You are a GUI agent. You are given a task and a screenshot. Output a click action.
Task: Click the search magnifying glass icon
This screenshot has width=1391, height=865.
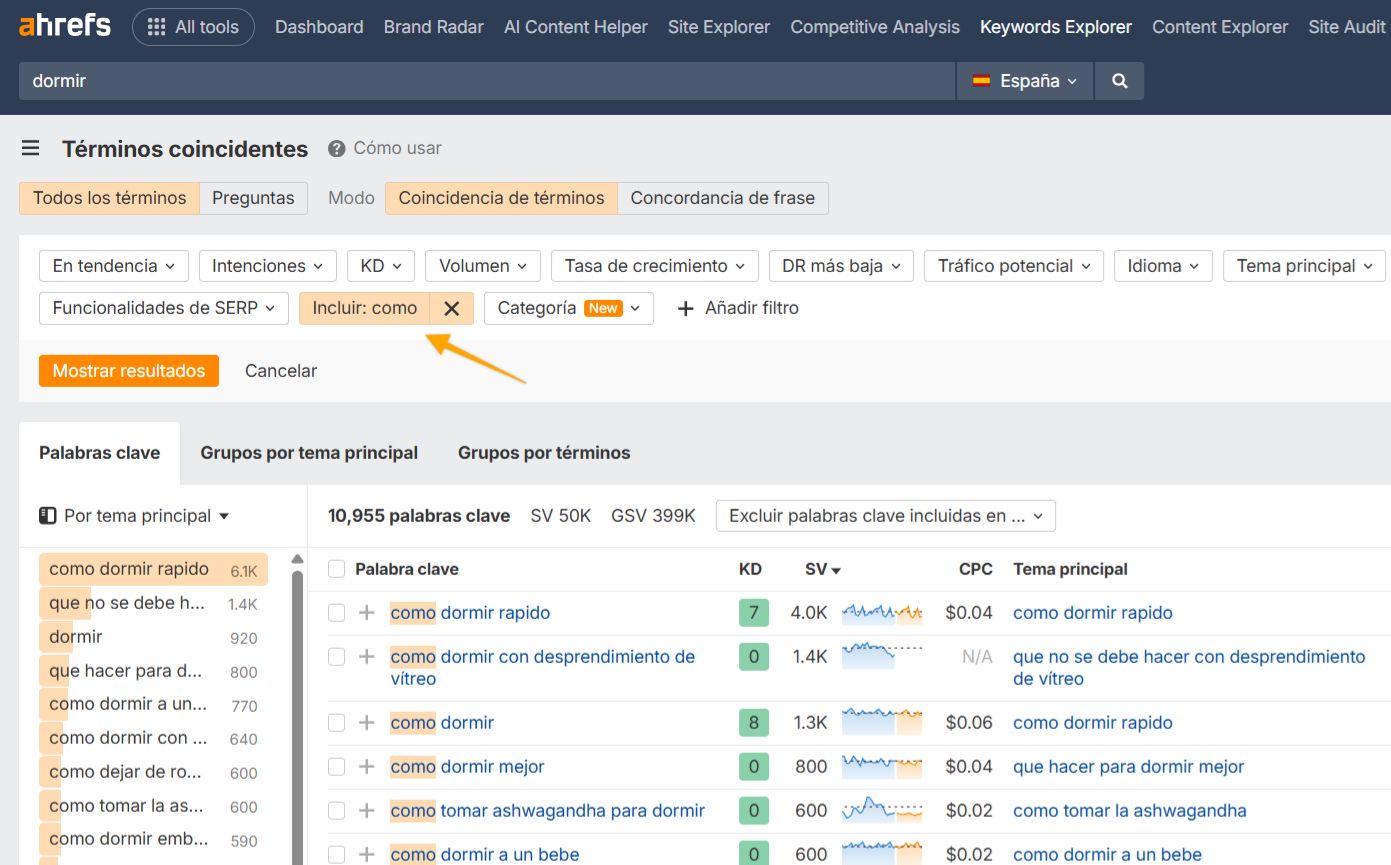1119,81
